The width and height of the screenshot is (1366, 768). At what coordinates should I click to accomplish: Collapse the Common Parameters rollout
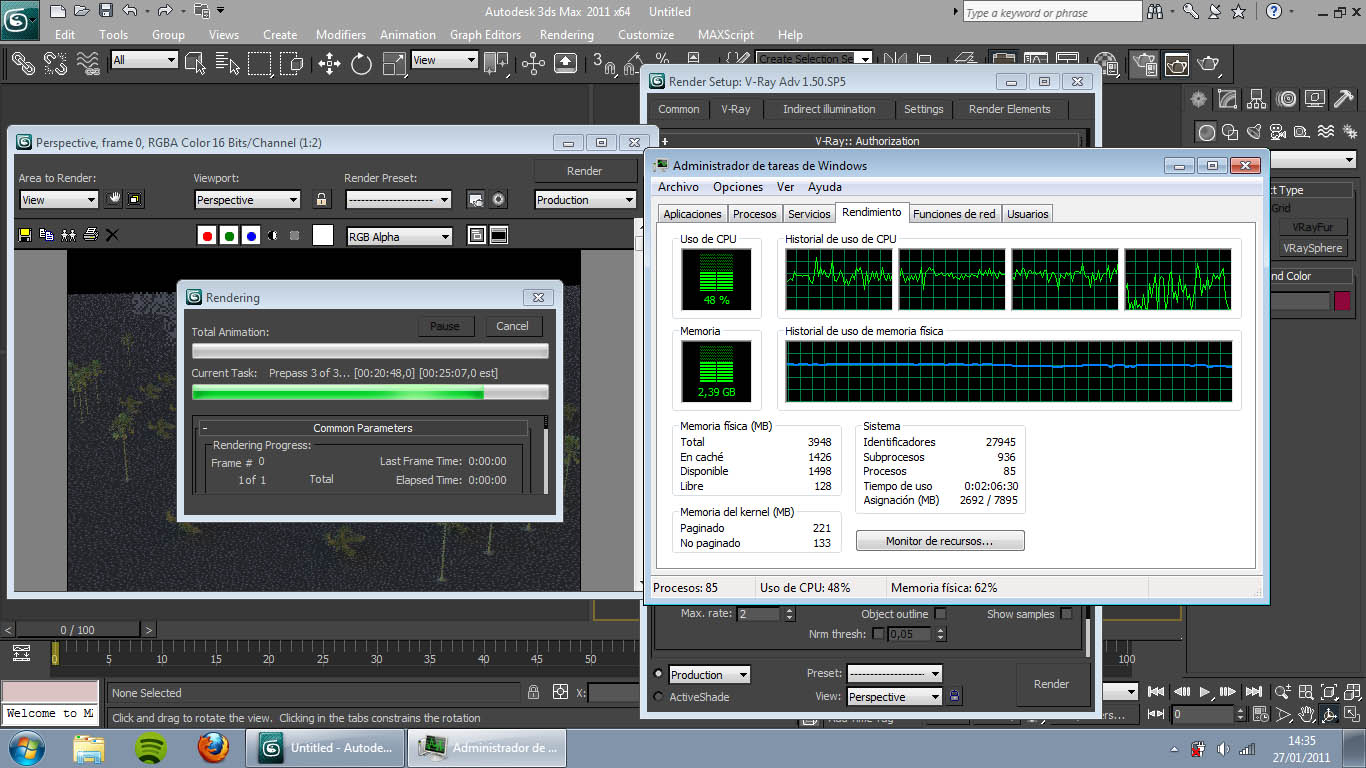point(362,428)
